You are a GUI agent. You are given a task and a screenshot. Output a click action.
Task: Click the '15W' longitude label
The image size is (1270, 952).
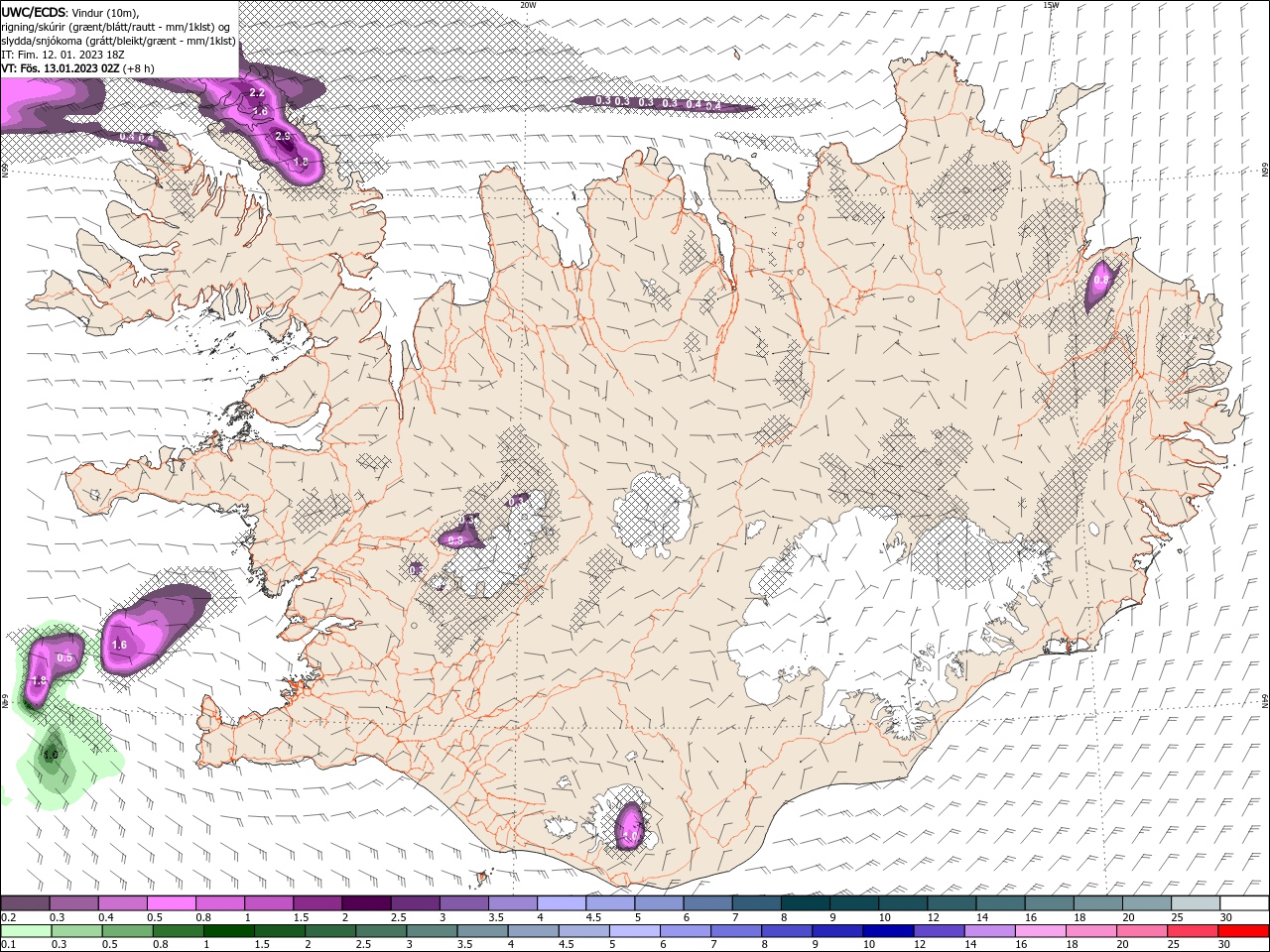pyautogui.click(x=1051, y=5)
